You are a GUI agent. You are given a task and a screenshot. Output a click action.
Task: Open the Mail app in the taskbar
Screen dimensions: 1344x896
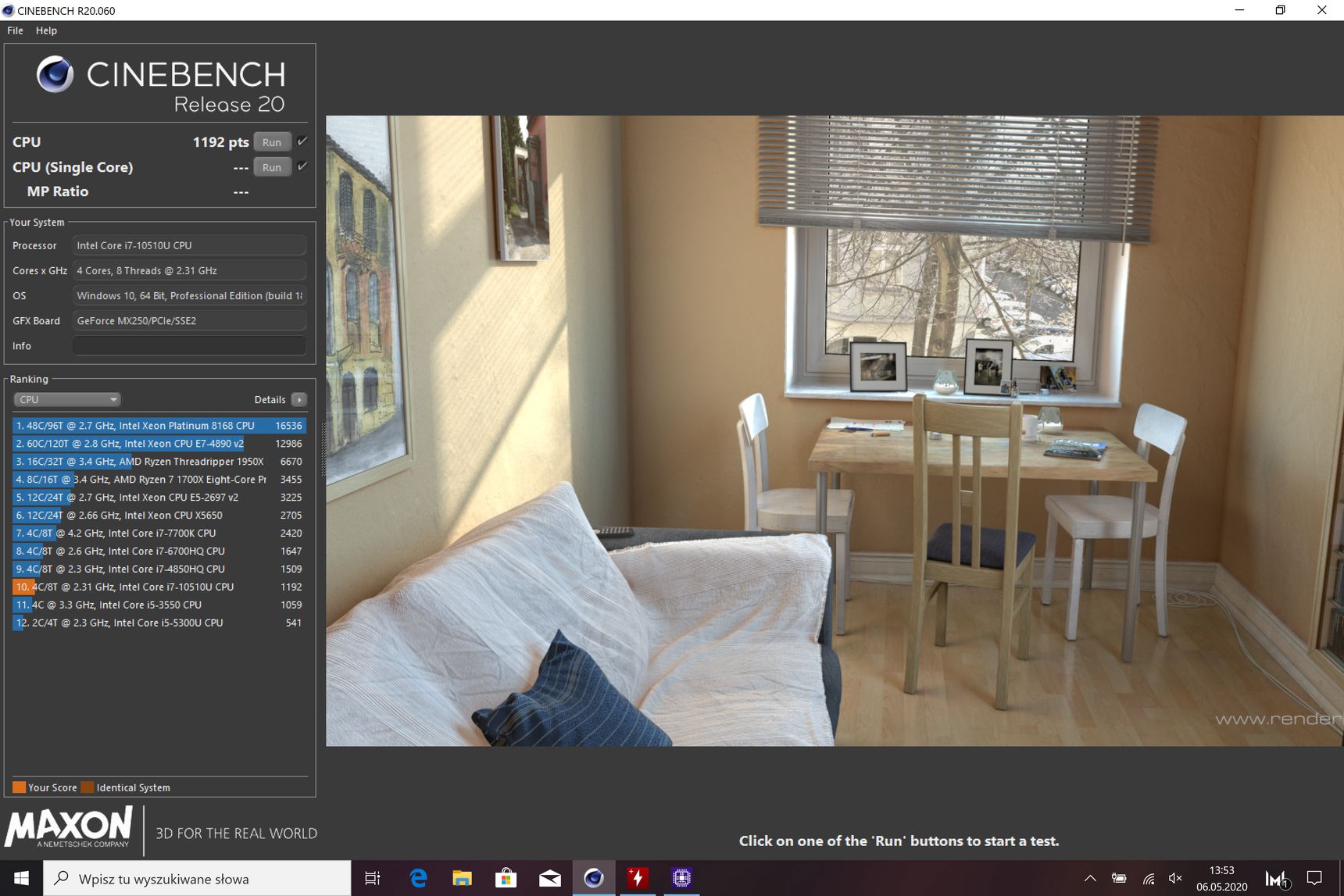pos(549,878)
